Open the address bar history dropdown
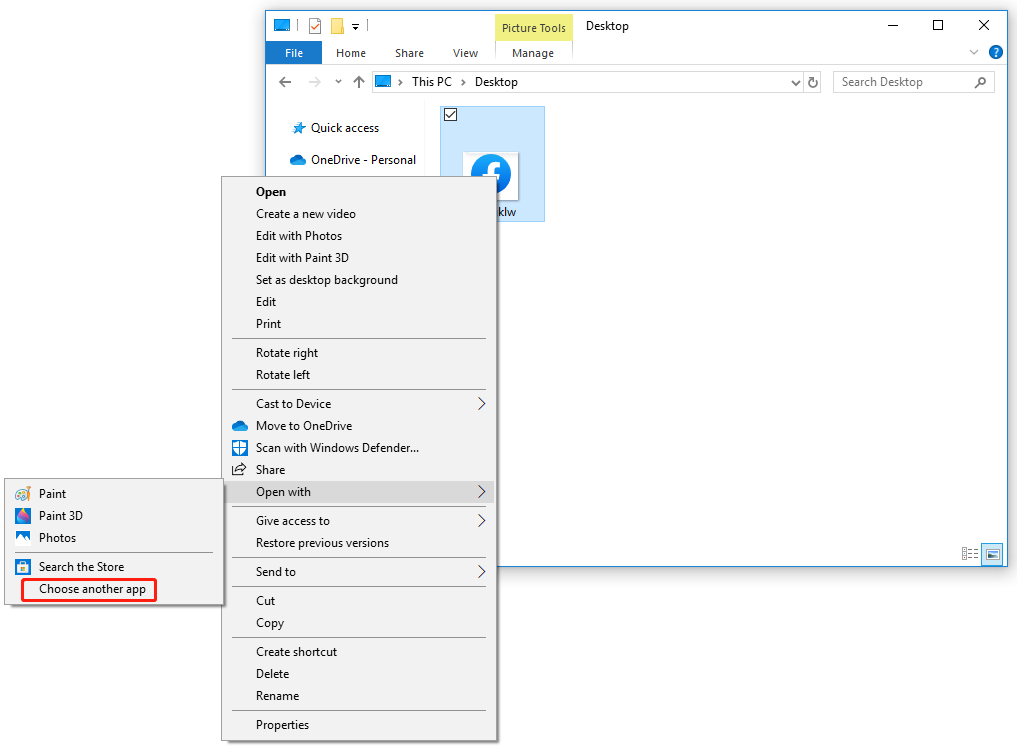The height and width of the screenshot is (746, 1017). coord(796,83)
